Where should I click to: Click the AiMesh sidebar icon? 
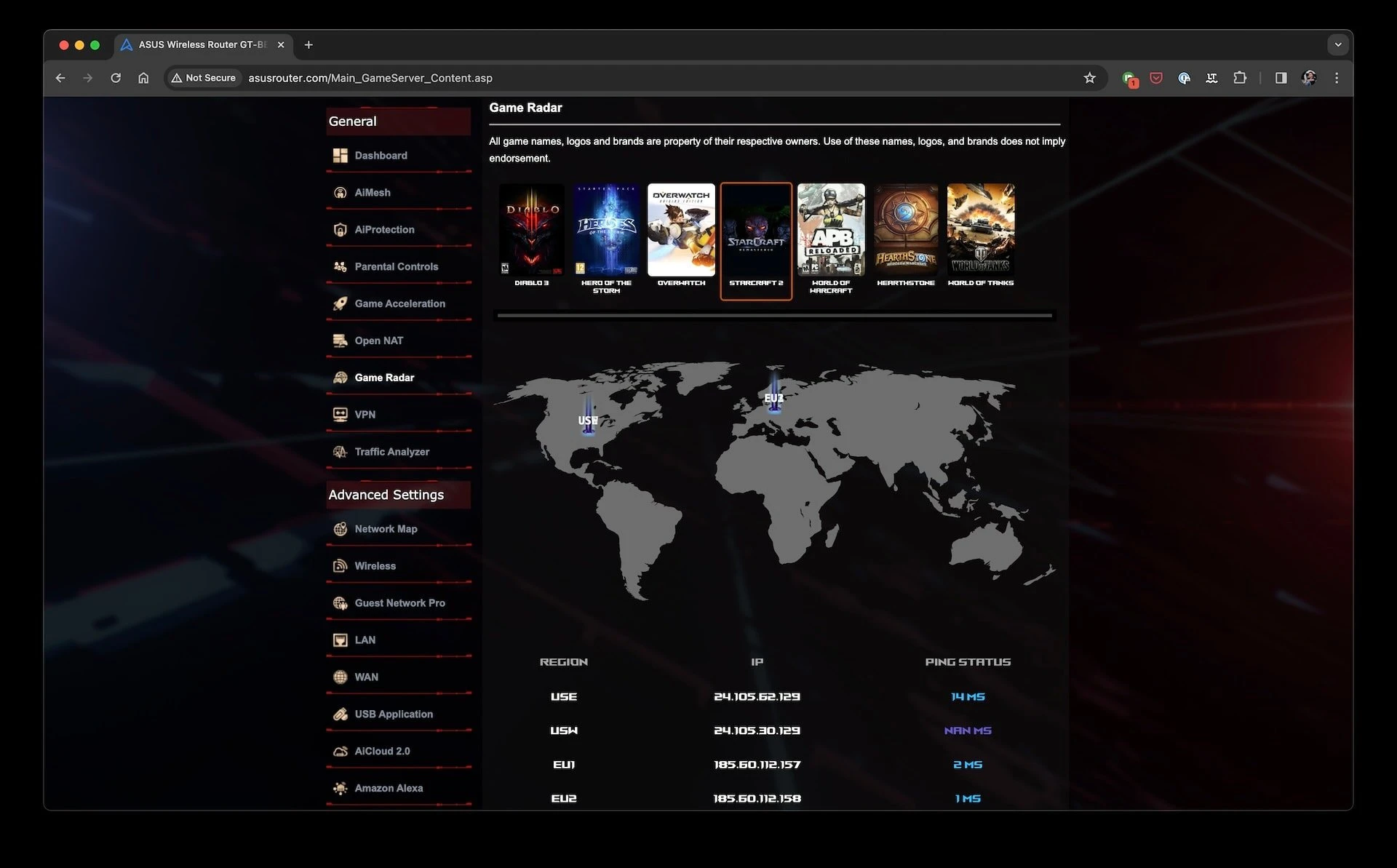pos(340,193)
